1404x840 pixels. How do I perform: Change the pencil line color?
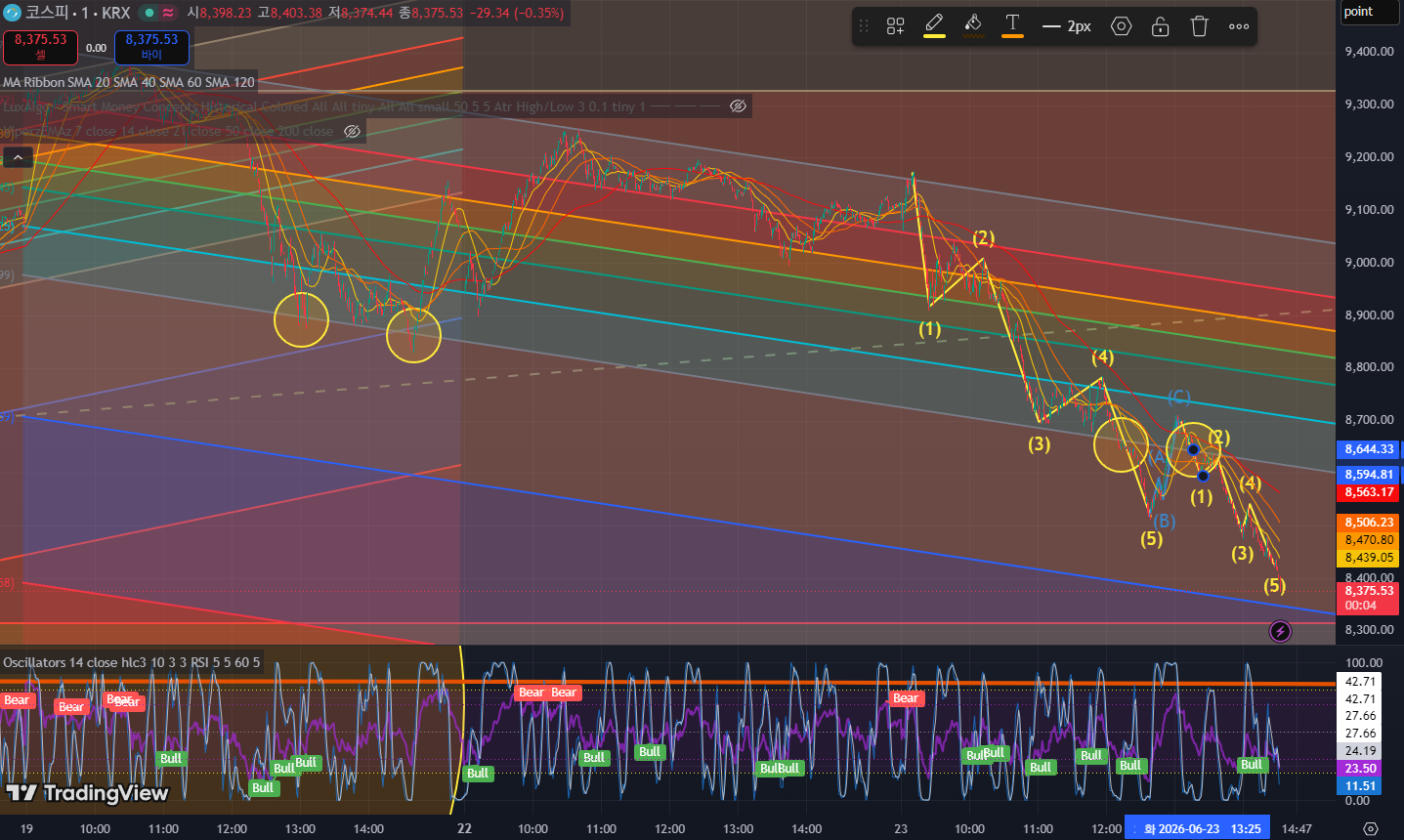(934, 26)
